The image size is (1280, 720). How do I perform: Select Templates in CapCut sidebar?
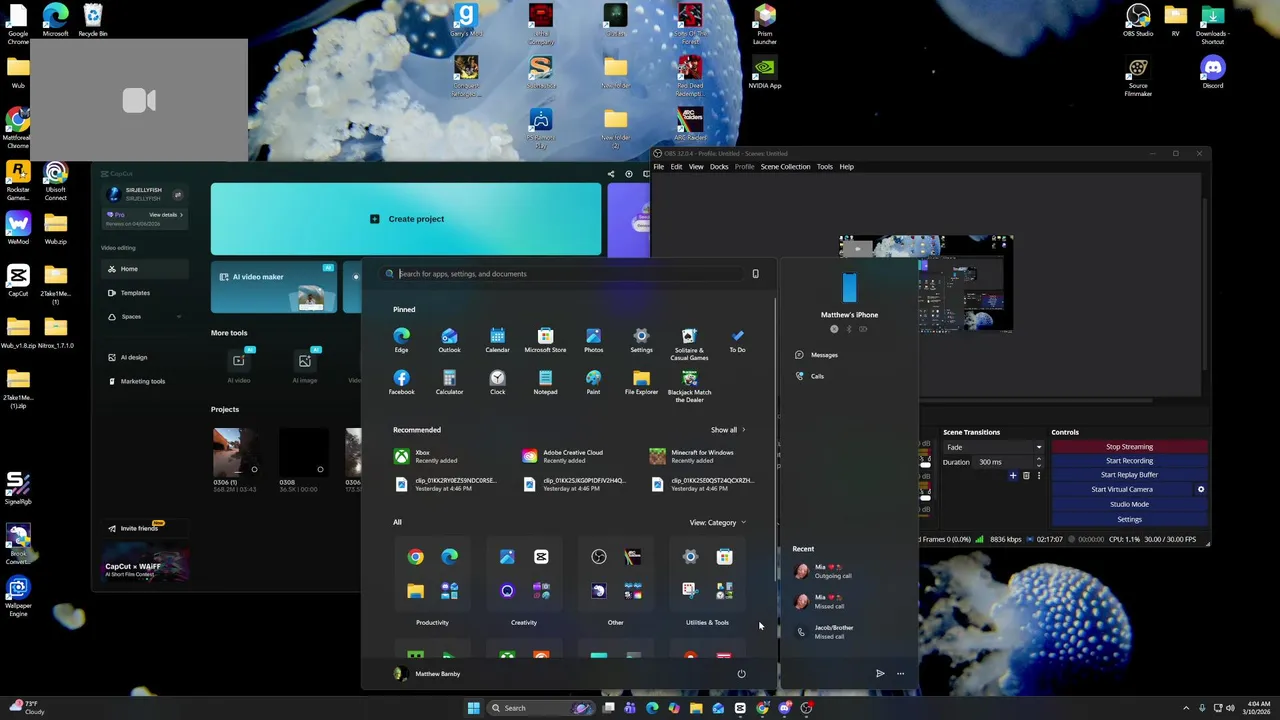(x=145, y=293)
